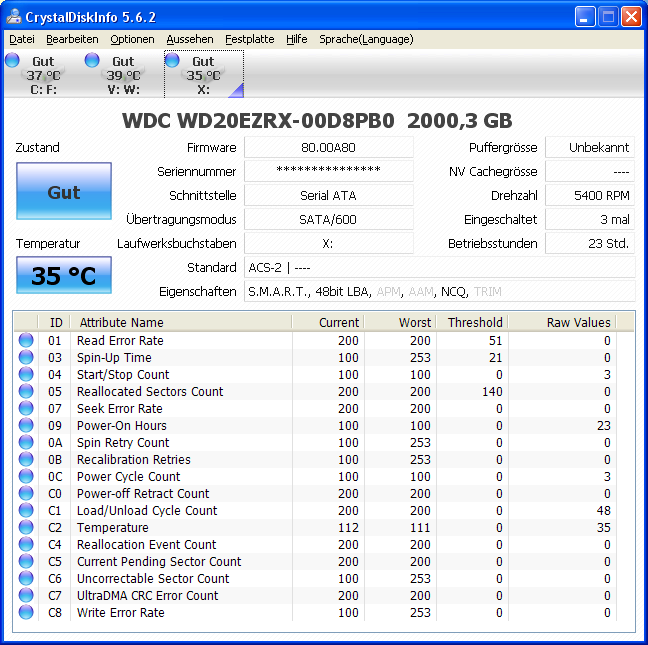Image resolution: width=648 pixels, height=645 pixels.
Task: Click status orb of Uncorrectable Sector Count
Action: click(x=26, y=578)
